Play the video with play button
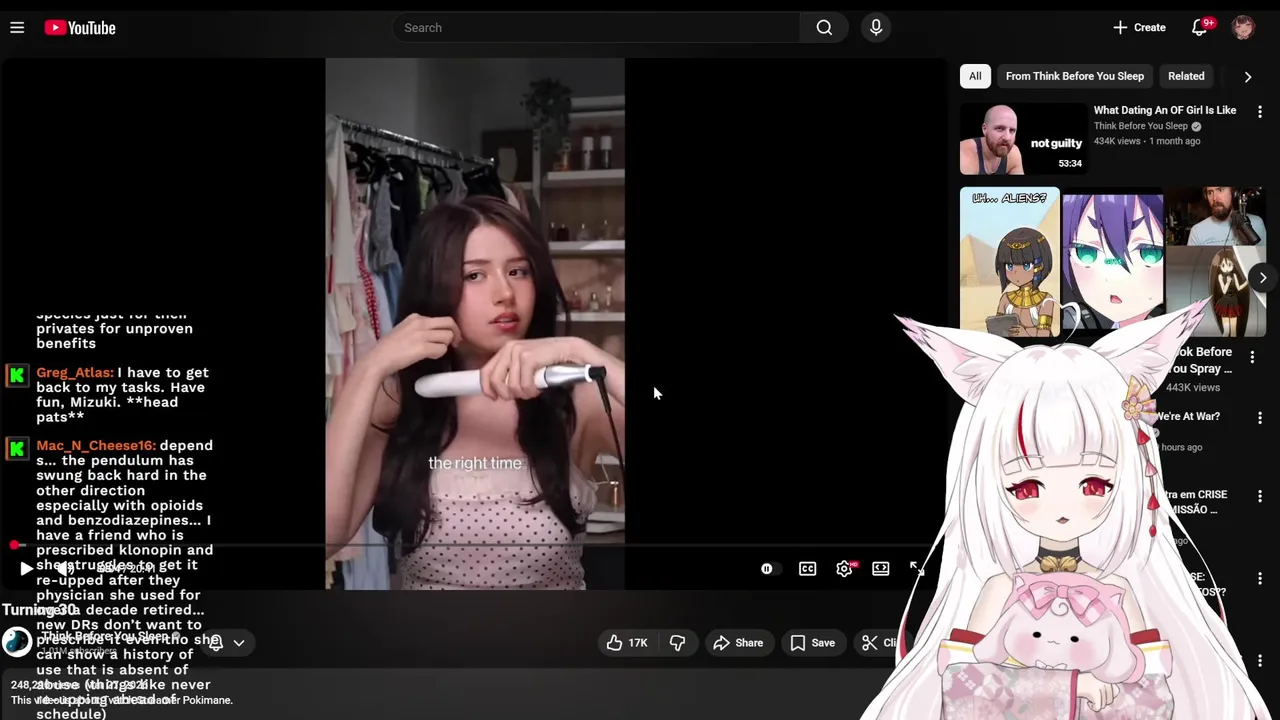This screenshot has width=1280, height=720. 26,569
